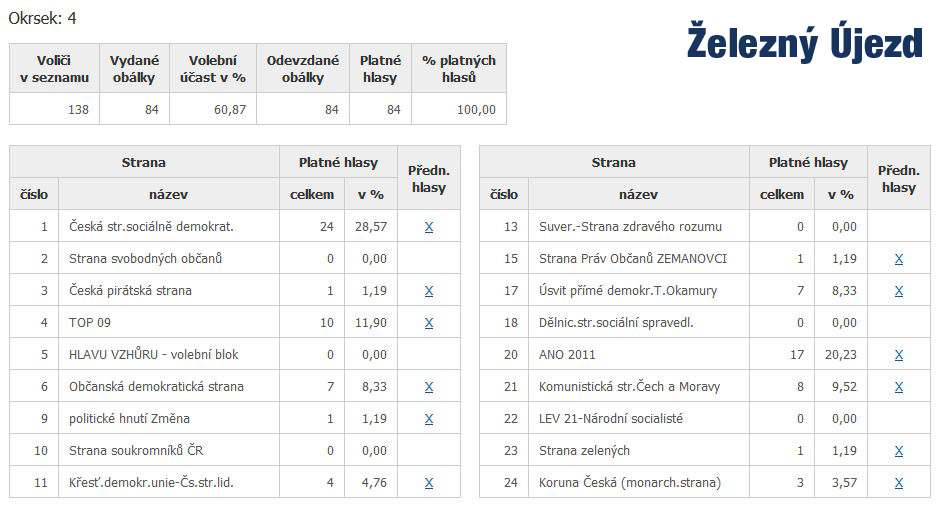The image size is (941, 508).
Task: Click the Voliči v seznamu header
Action: 54,69
